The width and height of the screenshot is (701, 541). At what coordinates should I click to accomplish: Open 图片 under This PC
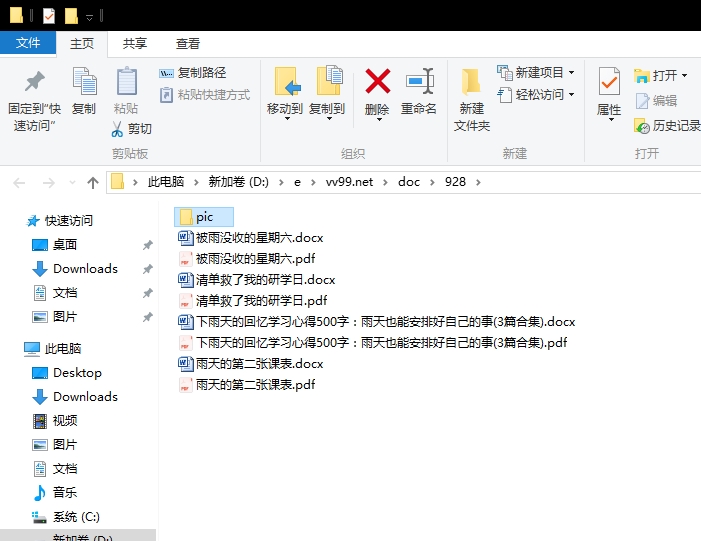point(55,445)
